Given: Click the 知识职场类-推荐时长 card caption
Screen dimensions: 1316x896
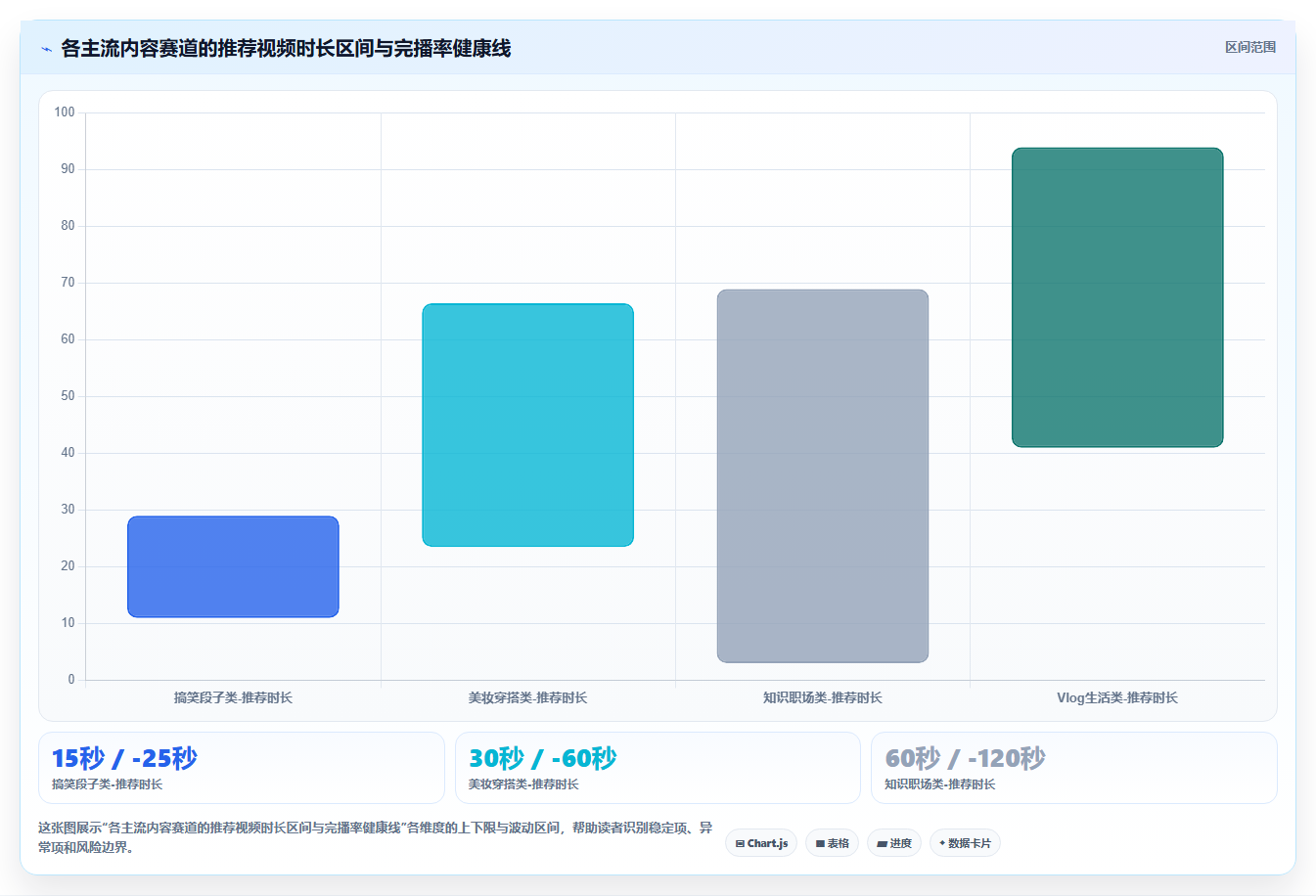Looking at the screenshot, I should pyautogui.click(x=940, y=784).
